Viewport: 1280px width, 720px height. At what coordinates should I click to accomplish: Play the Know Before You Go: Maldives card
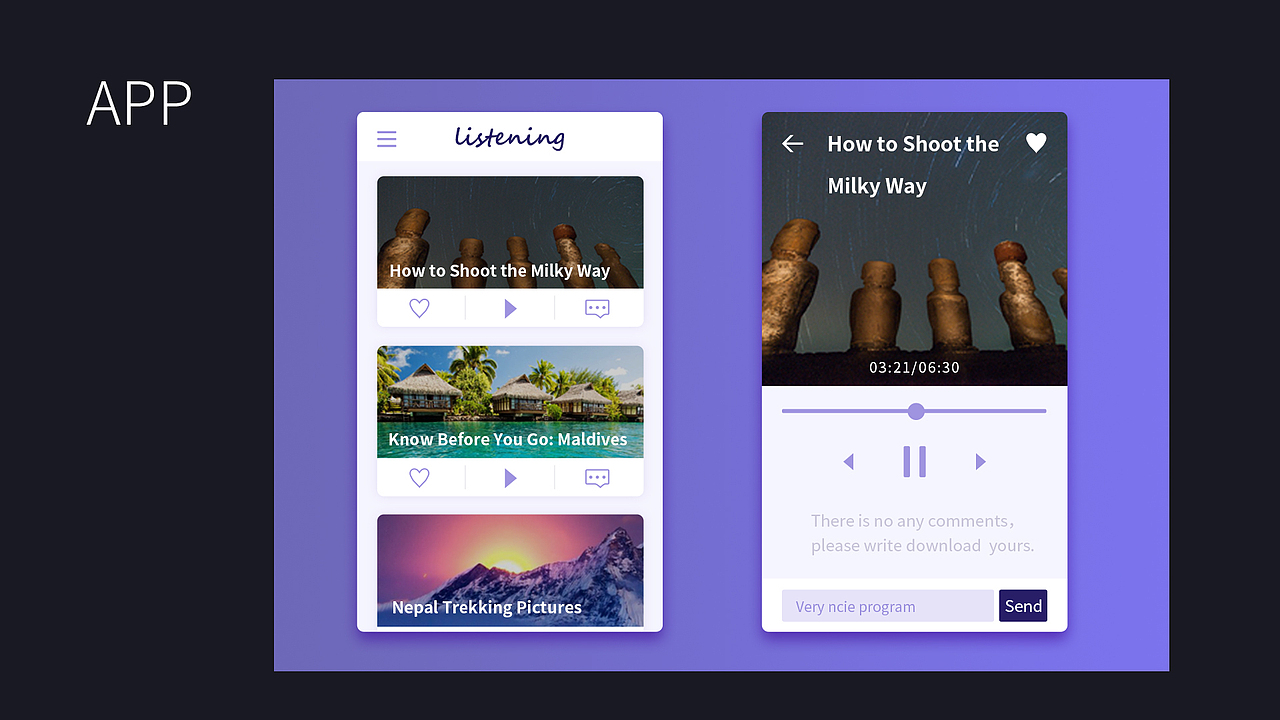point(510,477)
